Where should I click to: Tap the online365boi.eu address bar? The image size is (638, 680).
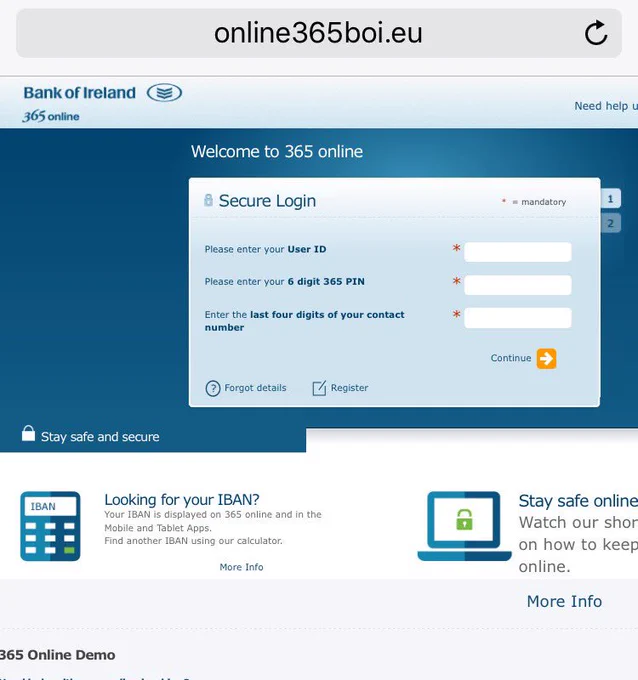[x=318, y=33]
